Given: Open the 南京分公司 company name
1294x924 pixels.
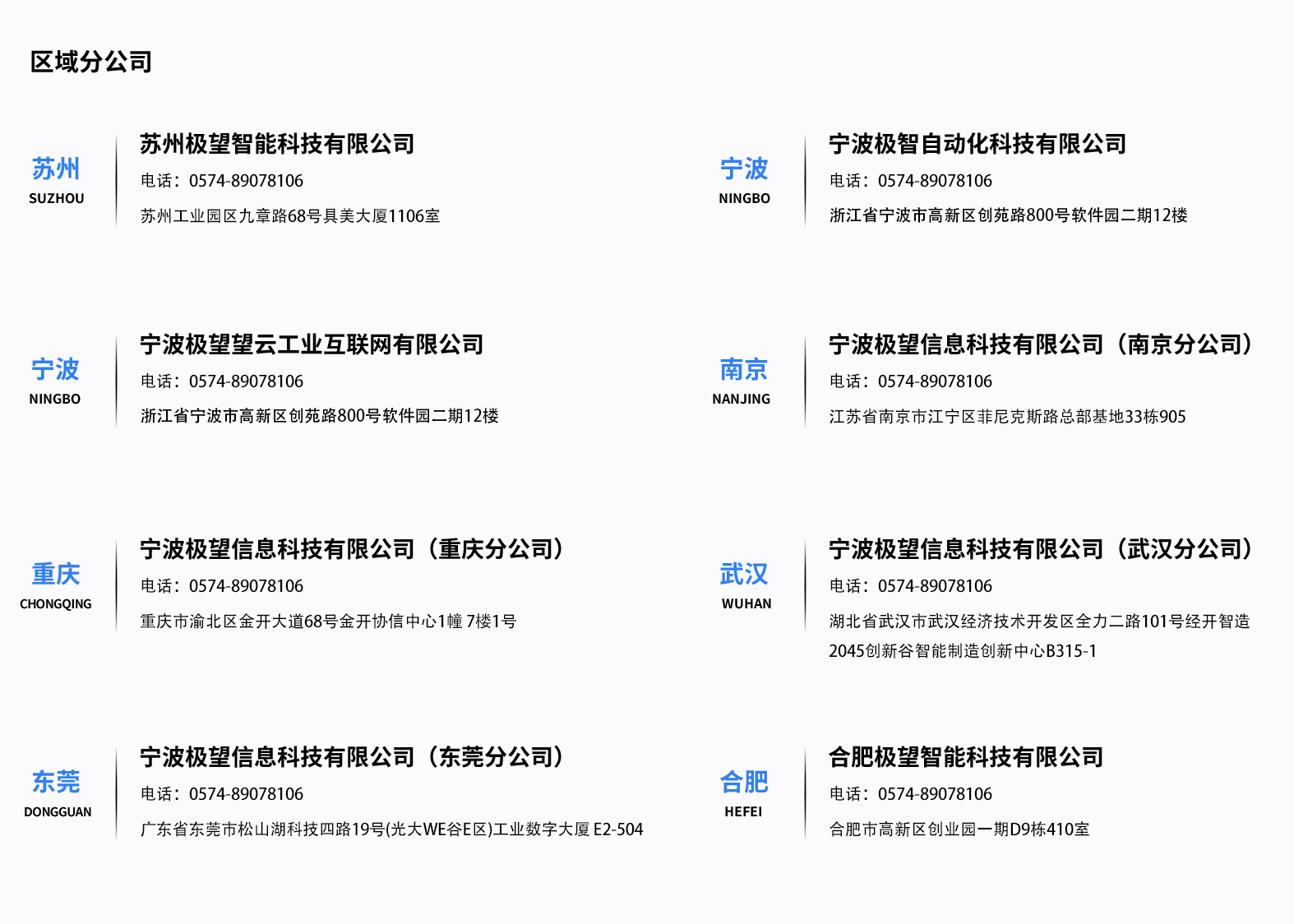Looking at the screenshot, I should 1042,344.
